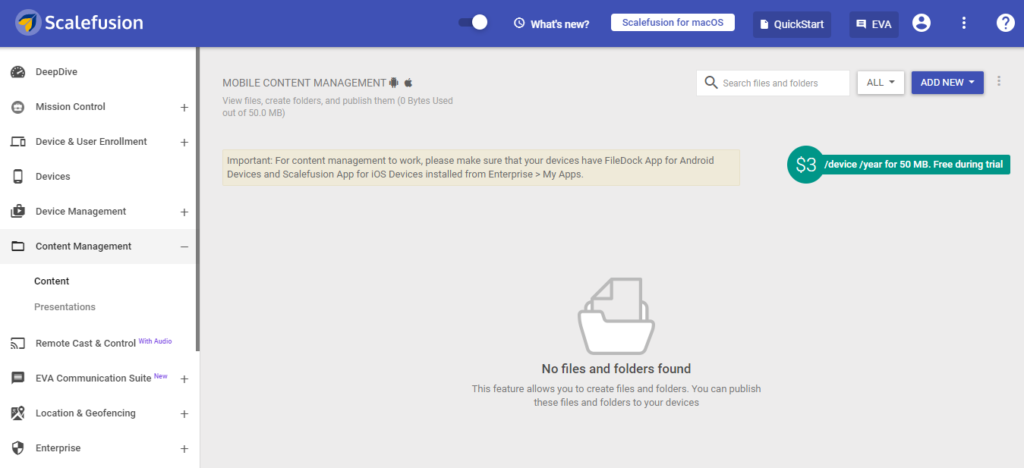The width and height of the screenshot is (1024, 468).
Task: Expand the Enterprise section
Action: 184,449
